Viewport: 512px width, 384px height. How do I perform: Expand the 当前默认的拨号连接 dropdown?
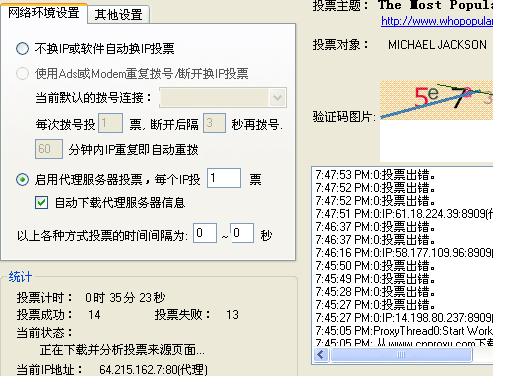(277, 98)
